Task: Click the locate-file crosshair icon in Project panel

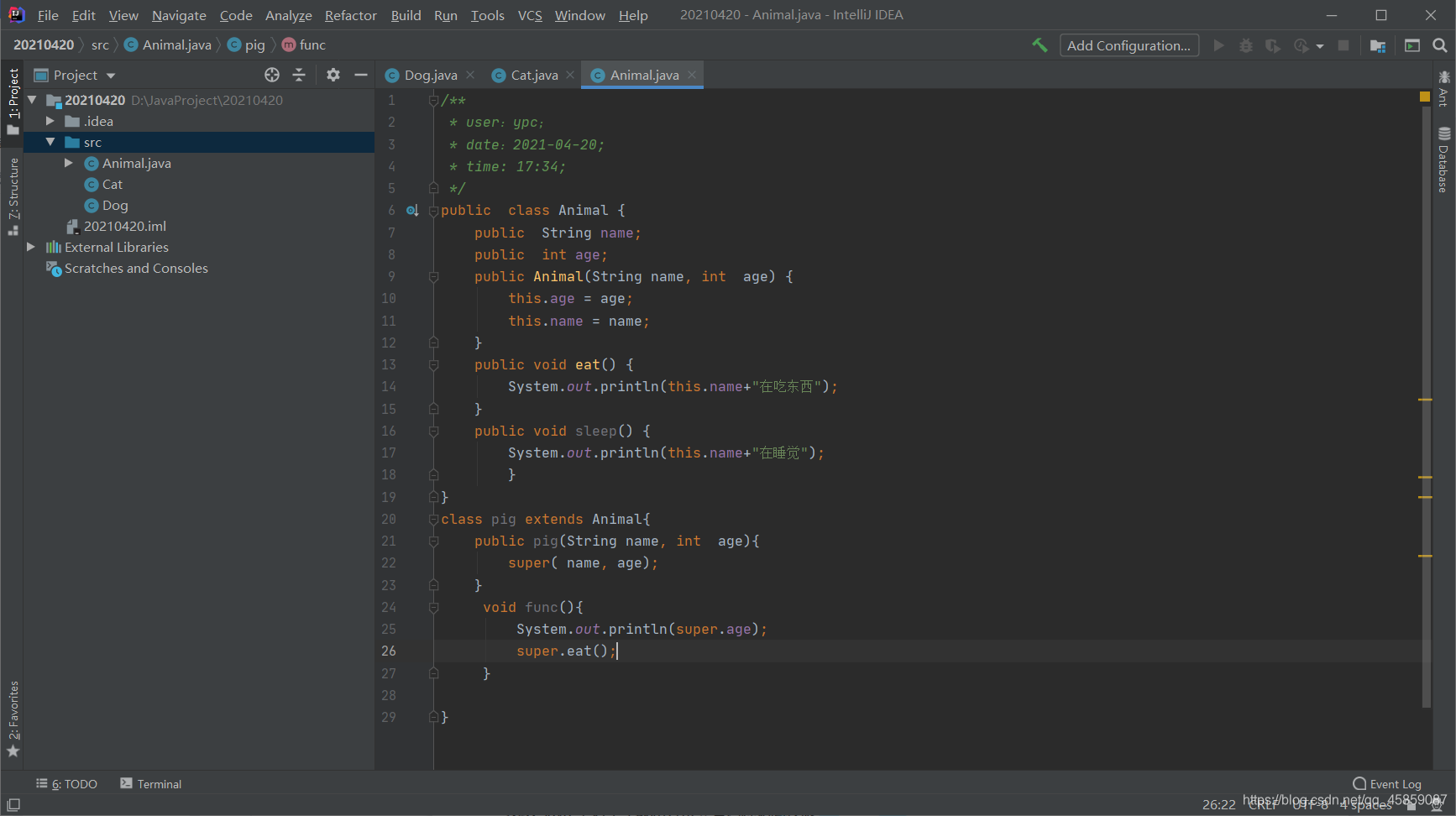Action: coord(272,75)
